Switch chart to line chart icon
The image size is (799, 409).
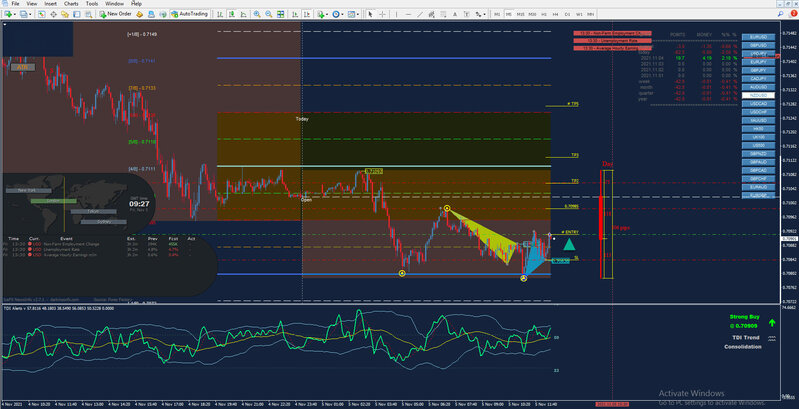[244, 14]
